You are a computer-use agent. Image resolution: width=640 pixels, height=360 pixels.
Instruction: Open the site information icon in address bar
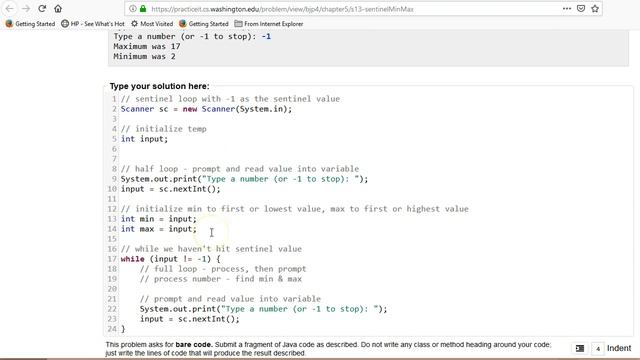pos(133,9)
